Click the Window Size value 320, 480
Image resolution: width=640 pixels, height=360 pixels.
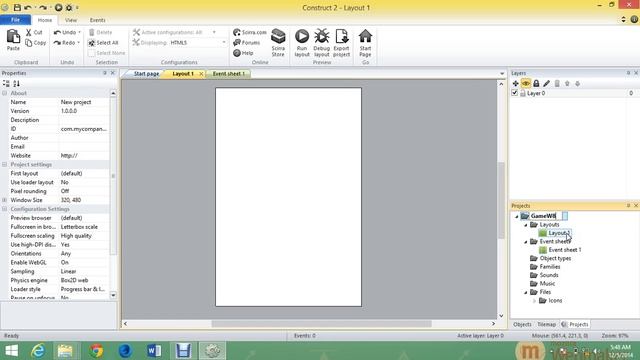tap(84, 200)
